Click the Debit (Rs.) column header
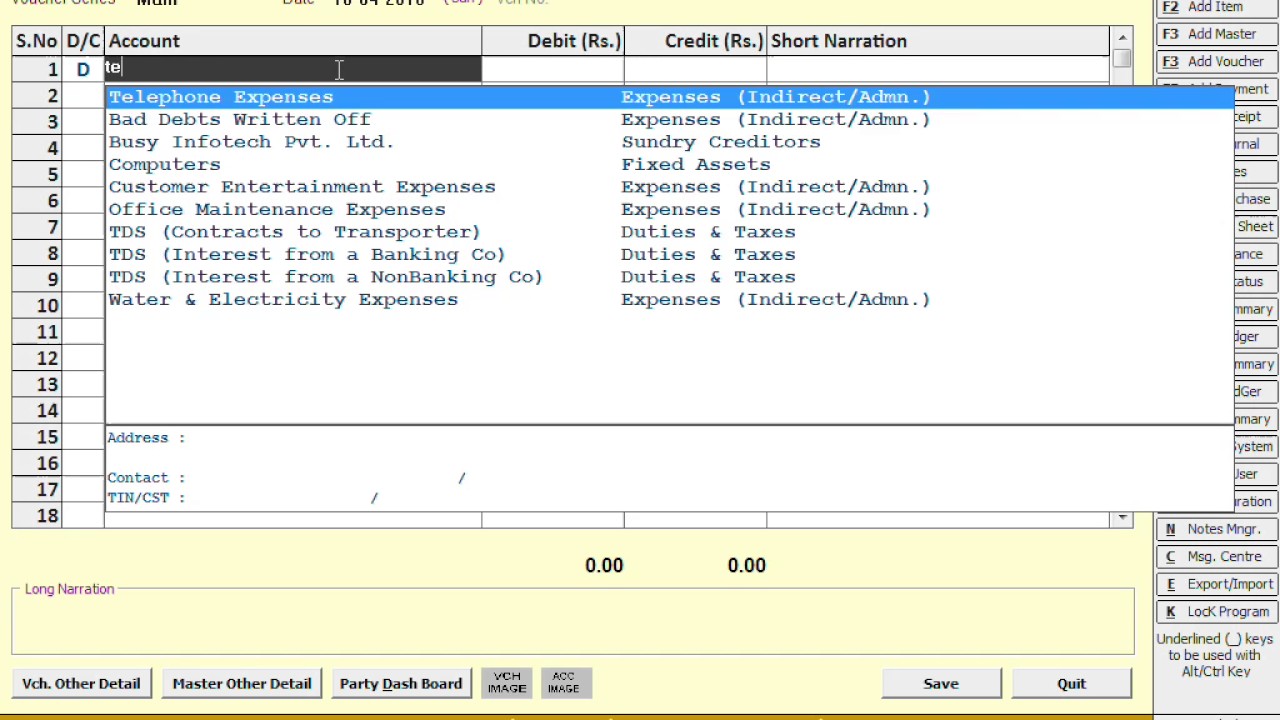Screen dimensions: 1280x720 pyautogui.click(x=553, y=41)
